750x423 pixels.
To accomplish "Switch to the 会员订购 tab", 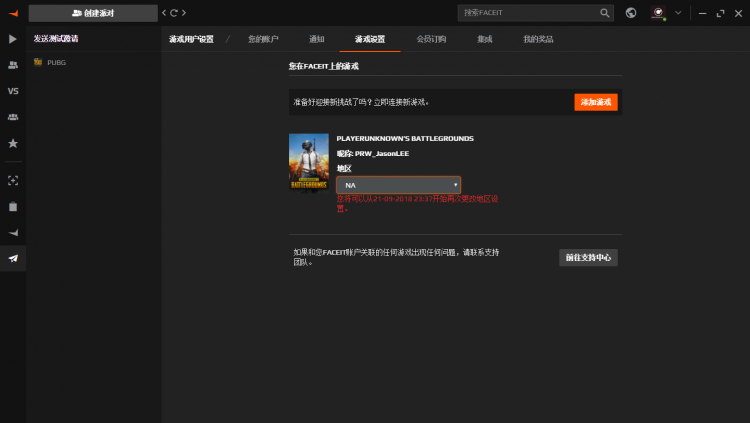I will point(431,39).
